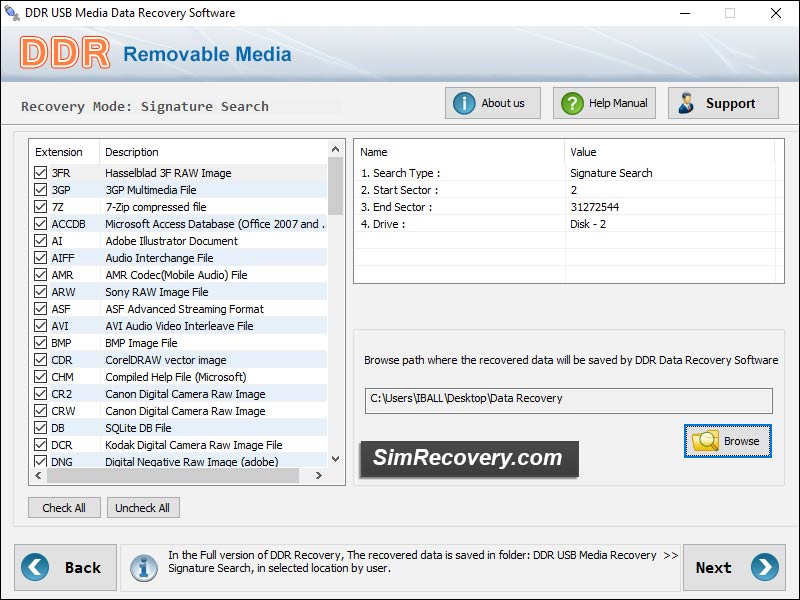This screenshot has height=600, width=800.
Task: Click the Support person icon
Action: click(x=687, y=103)
